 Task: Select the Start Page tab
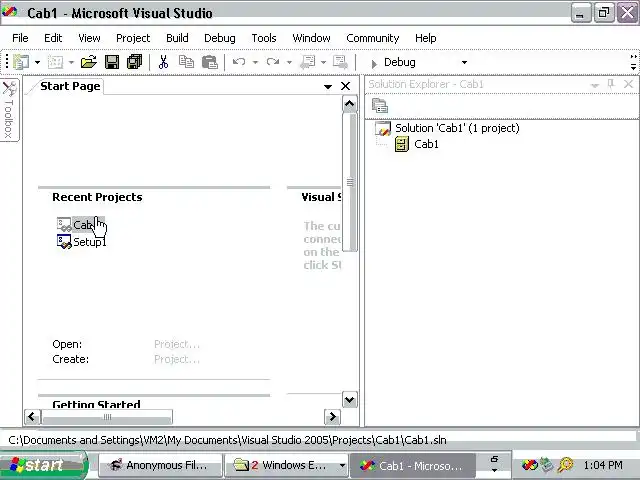70,86
